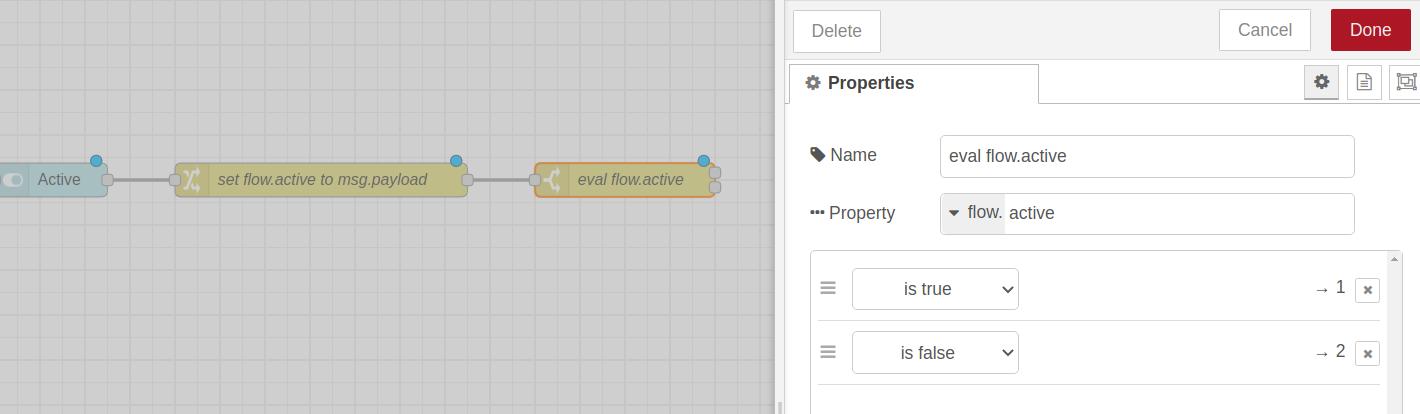Select the 'set flow.active to msg.payload' node
The width and height of the screenshot is (1420, 414).
pyautogui.click(x=321, y=180)
